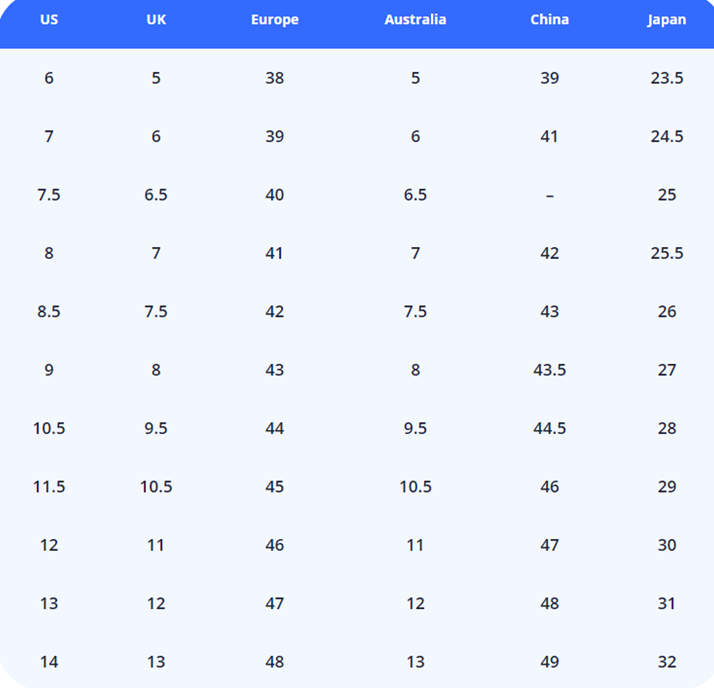
Task: Select Europe size 45 cell
Action: click(275, 487)
